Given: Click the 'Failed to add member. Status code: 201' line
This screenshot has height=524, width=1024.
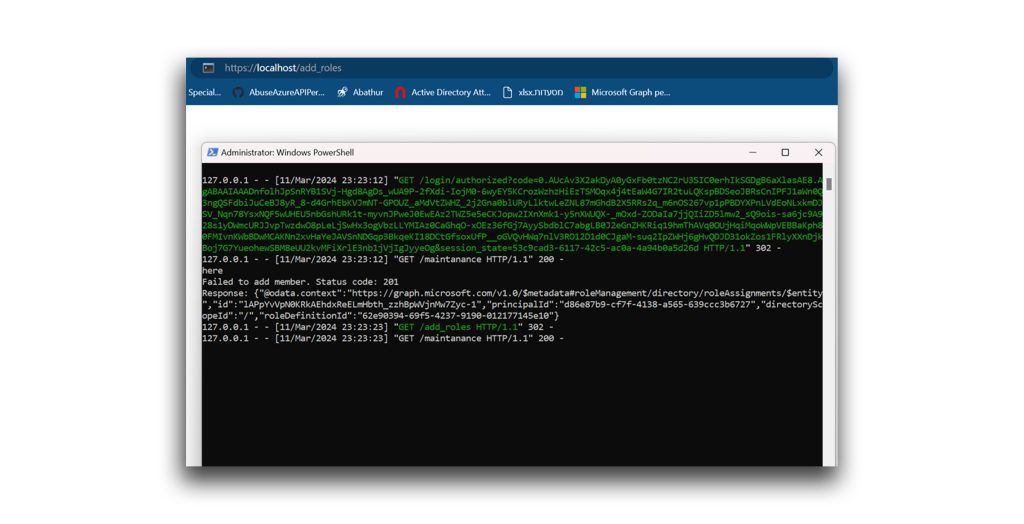Looking at the screenshot, I should click(300, 282).
